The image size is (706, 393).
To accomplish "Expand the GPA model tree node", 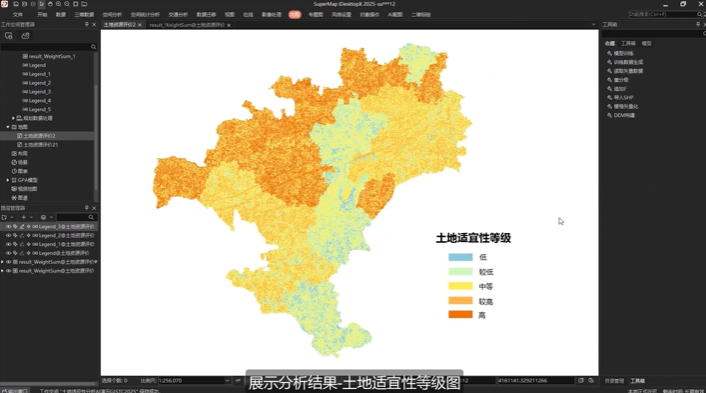I will (8, 180).
